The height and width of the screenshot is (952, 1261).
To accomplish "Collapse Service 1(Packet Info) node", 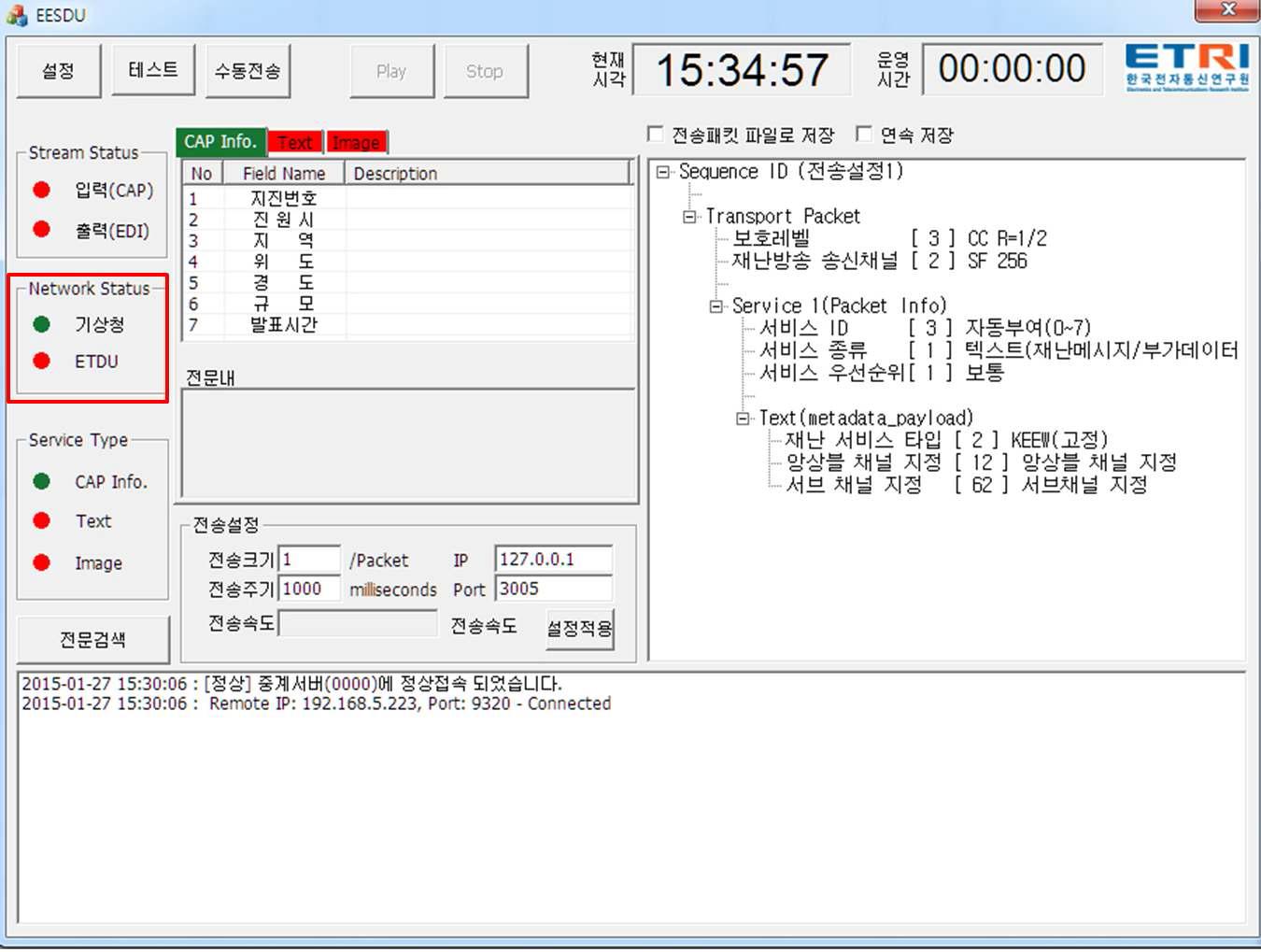I will pos(716,306).
